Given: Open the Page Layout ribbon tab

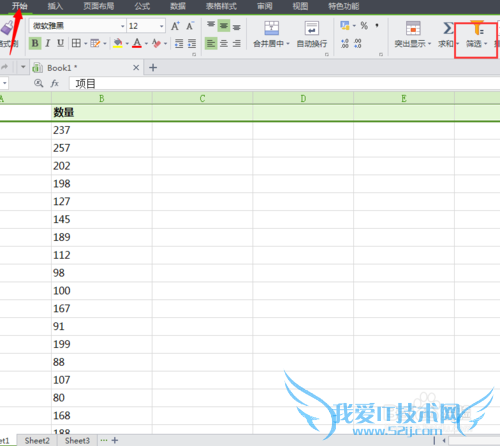Looking at the screenshot, I should coord(99,6).
